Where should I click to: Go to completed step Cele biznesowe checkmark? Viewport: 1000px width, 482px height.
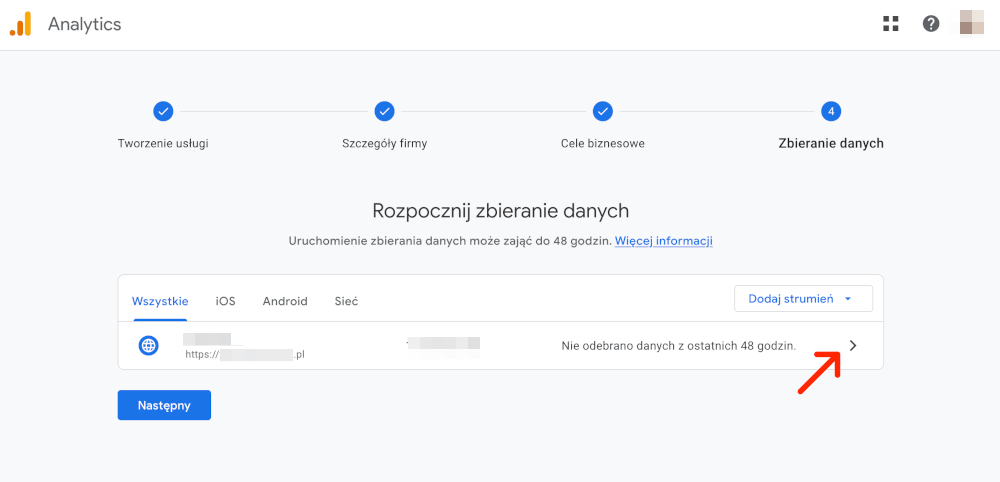[603, 112]
